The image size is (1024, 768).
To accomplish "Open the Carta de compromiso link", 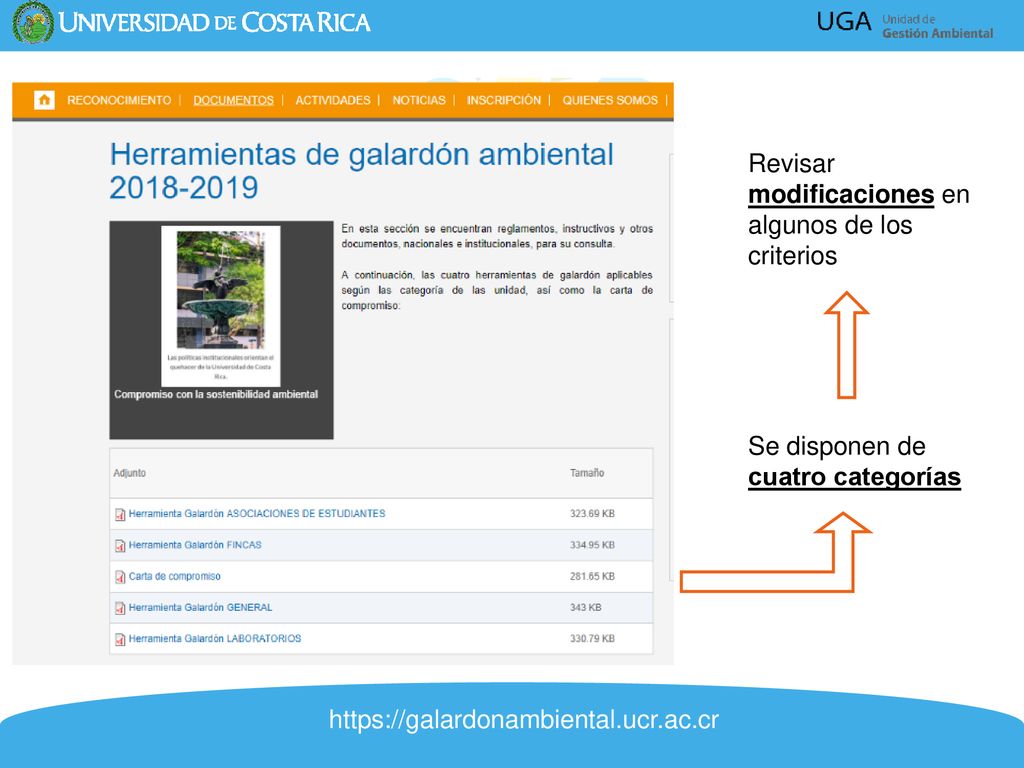I will pyautogui.click(x=174, y=577).
